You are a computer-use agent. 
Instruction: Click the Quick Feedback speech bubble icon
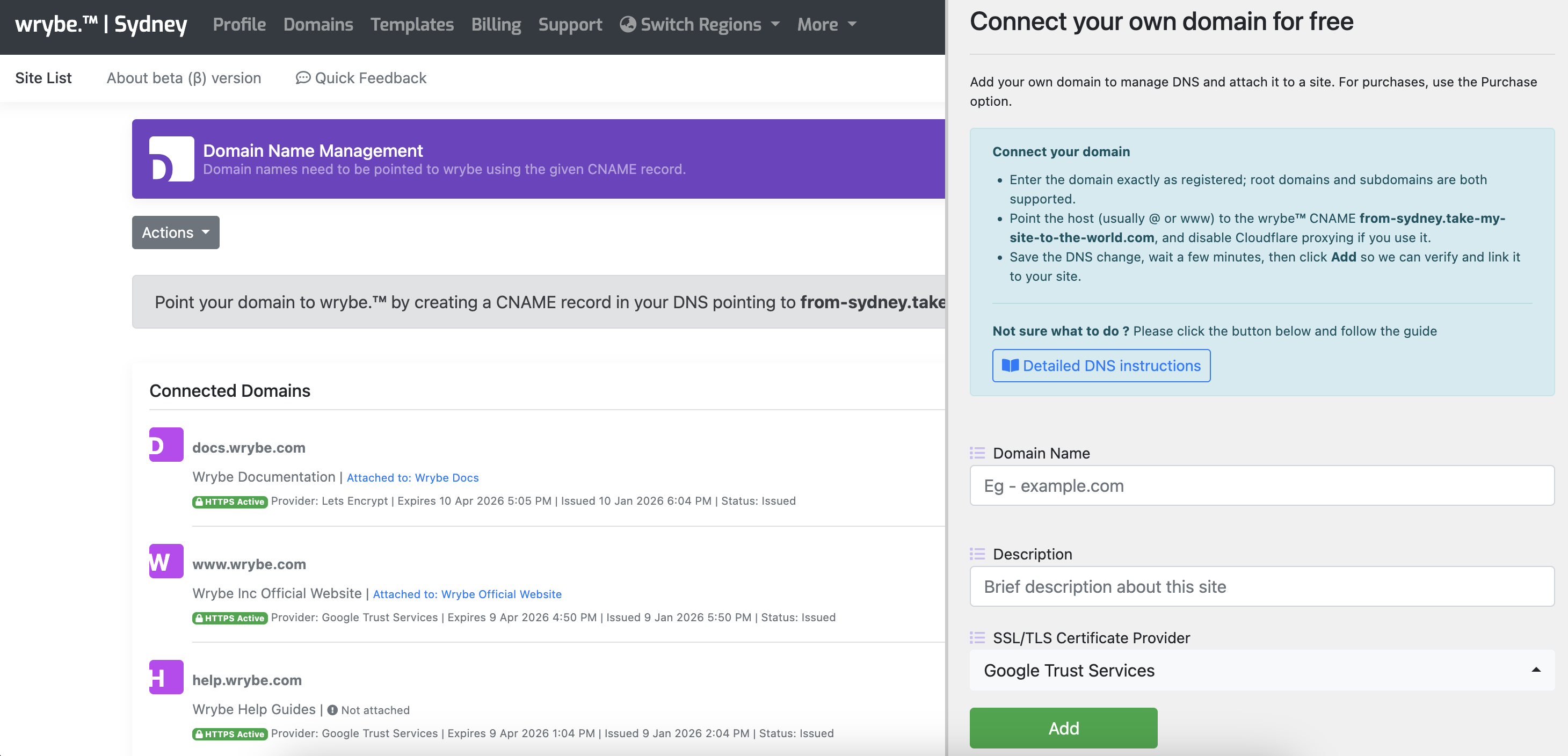(302, 78)
